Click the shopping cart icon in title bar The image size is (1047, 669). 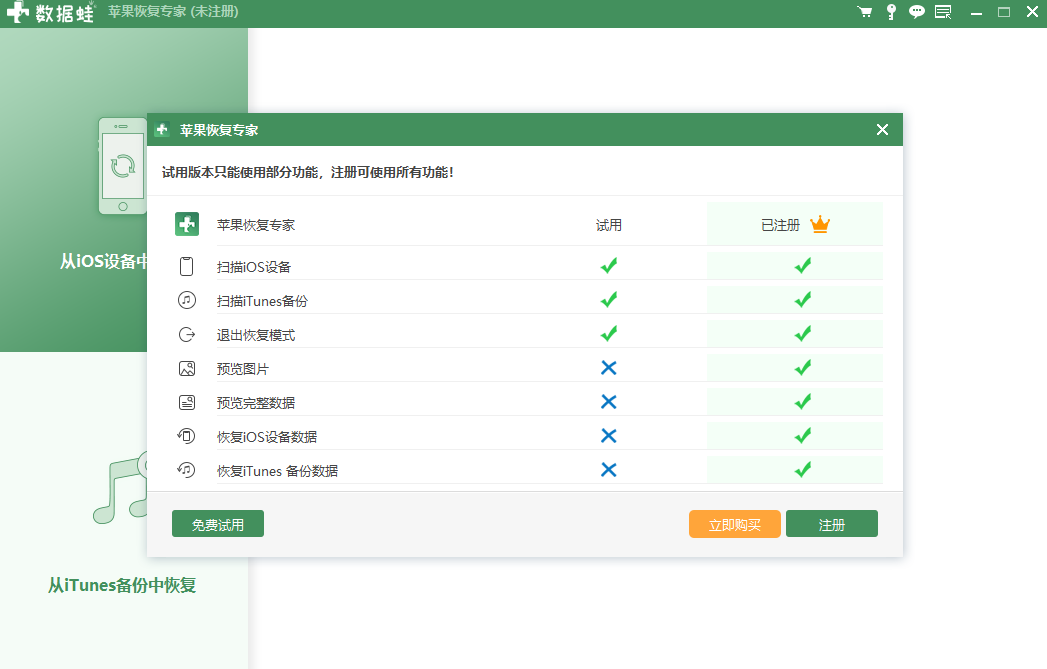(x=864, y=12)
